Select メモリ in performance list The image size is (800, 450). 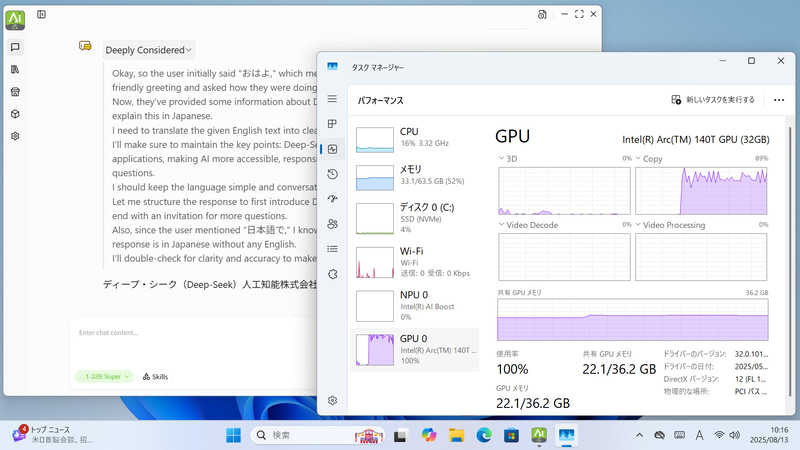[x=415, y=177]
